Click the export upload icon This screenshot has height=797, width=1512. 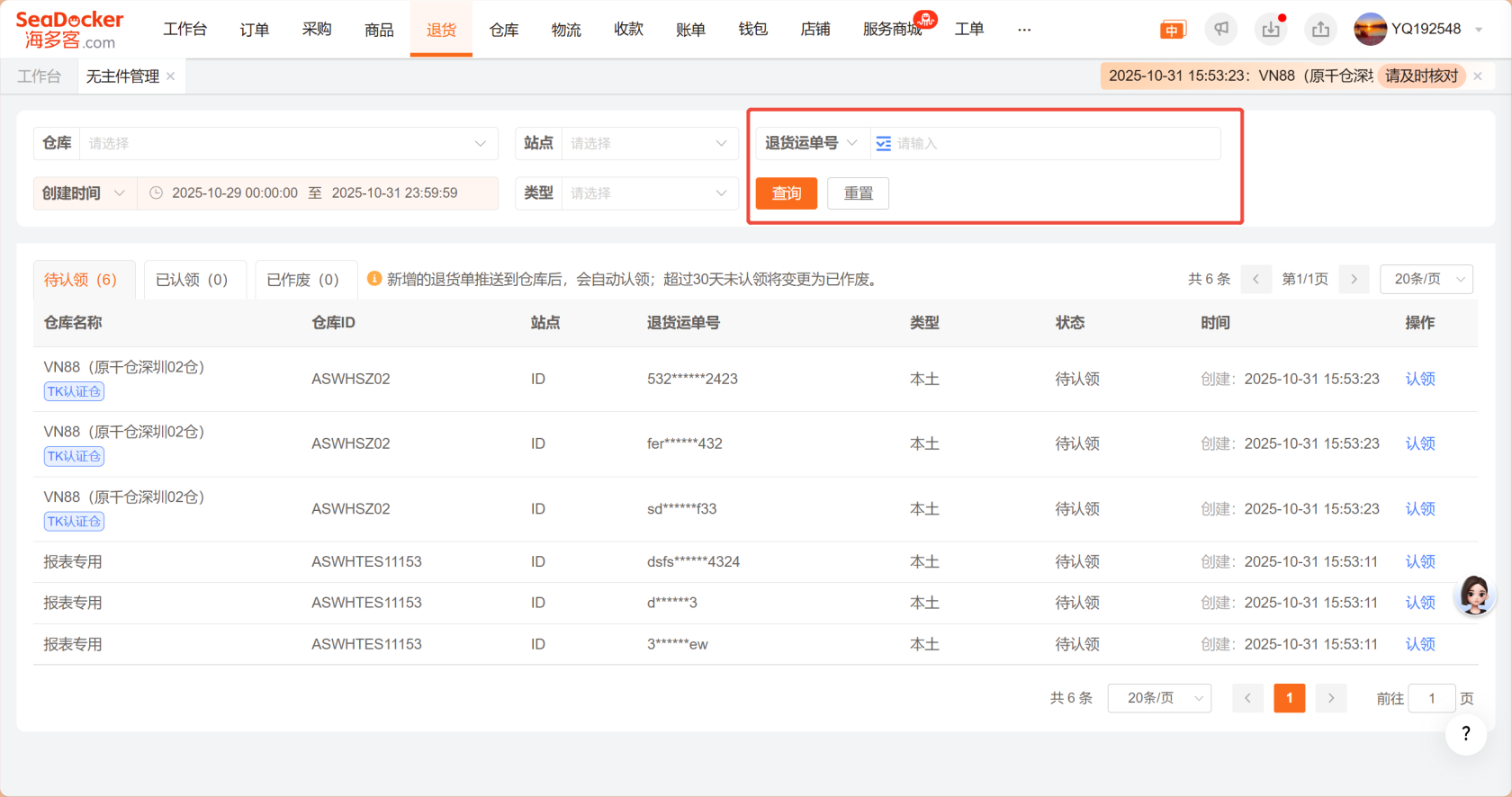pyautogui.click(x=1320, y=30)
